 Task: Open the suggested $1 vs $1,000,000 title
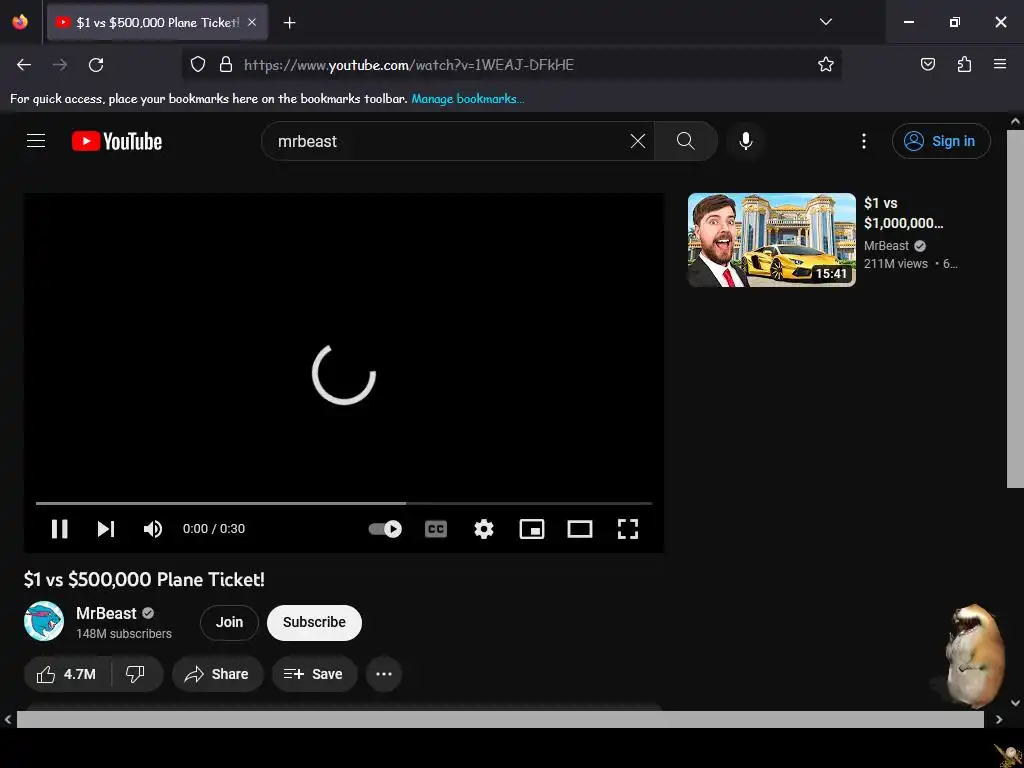click(x=903, y=213)
